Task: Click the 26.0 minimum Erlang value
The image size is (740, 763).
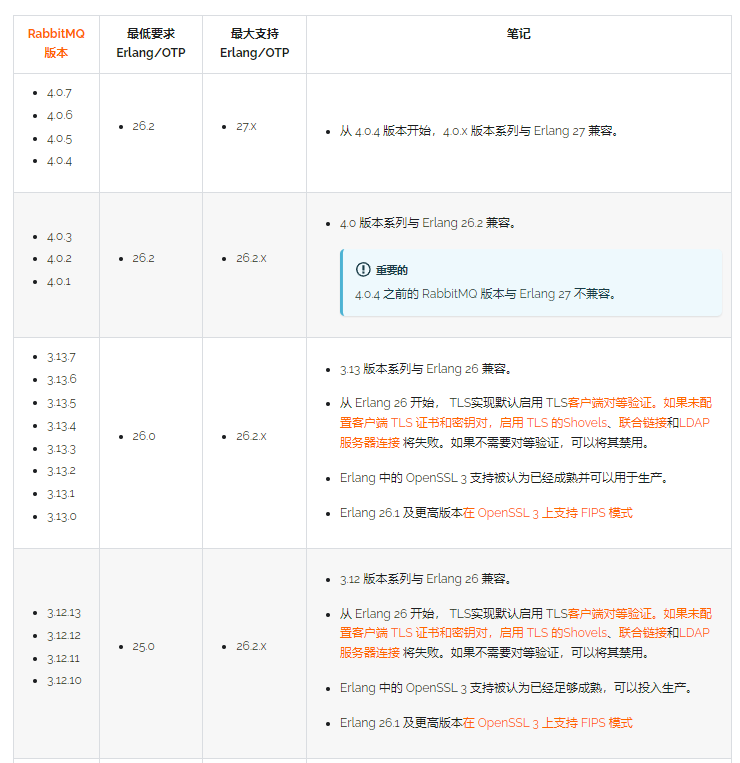Action: [144, 436]
